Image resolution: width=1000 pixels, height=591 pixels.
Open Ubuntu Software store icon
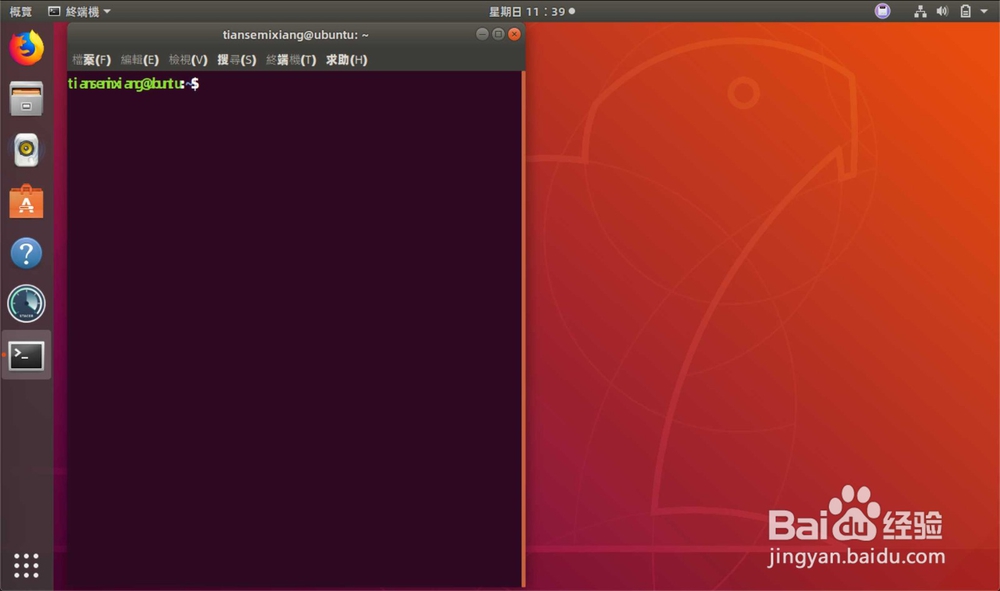[x=26, y=201]
